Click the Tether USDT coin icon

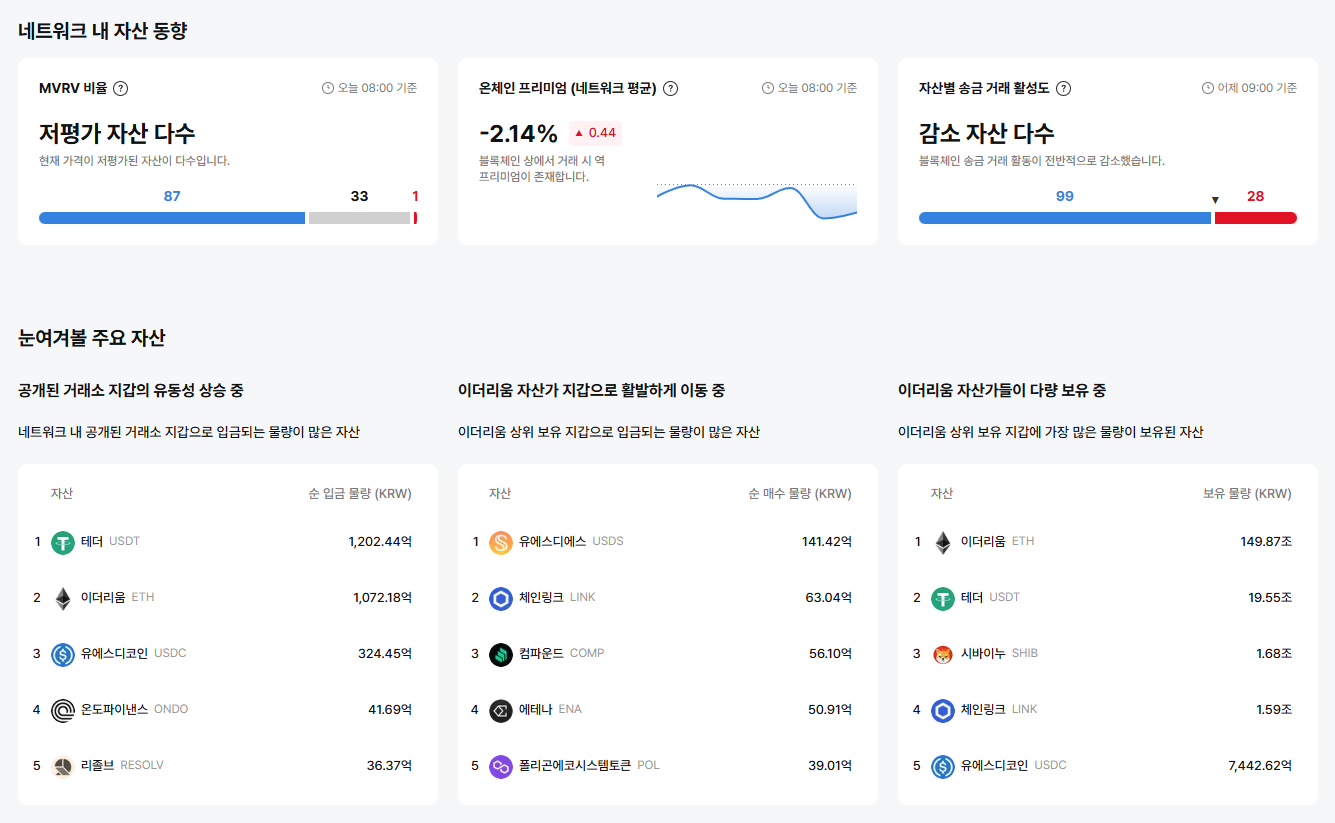(62, 541)
